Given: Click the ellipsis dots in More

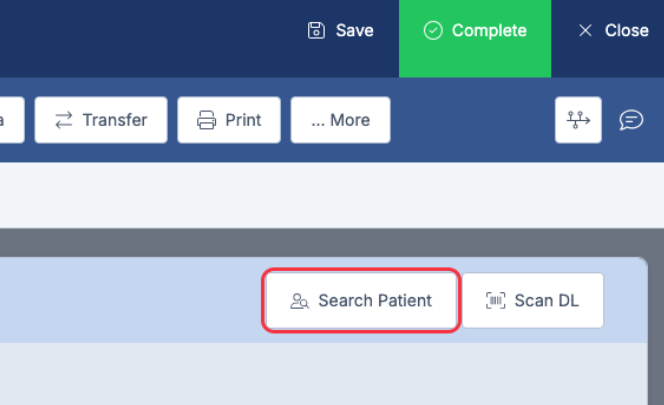Looking at the screenshot, I should point(318,121).
